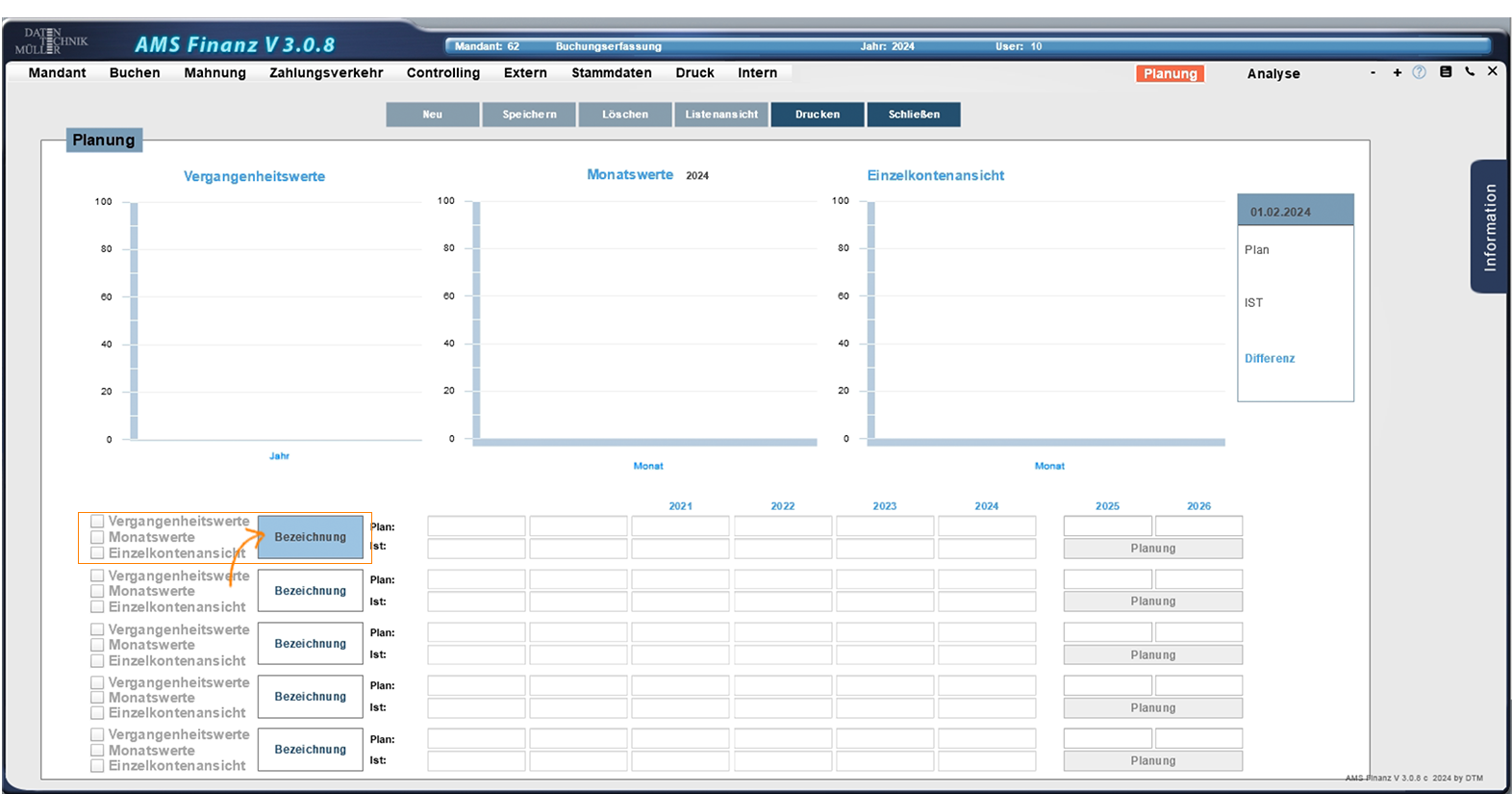The height and width of the screenshot is (794, 1512).
Task: Open the notes list icon
Action: pyautogui.click(x=1445, y=71)
